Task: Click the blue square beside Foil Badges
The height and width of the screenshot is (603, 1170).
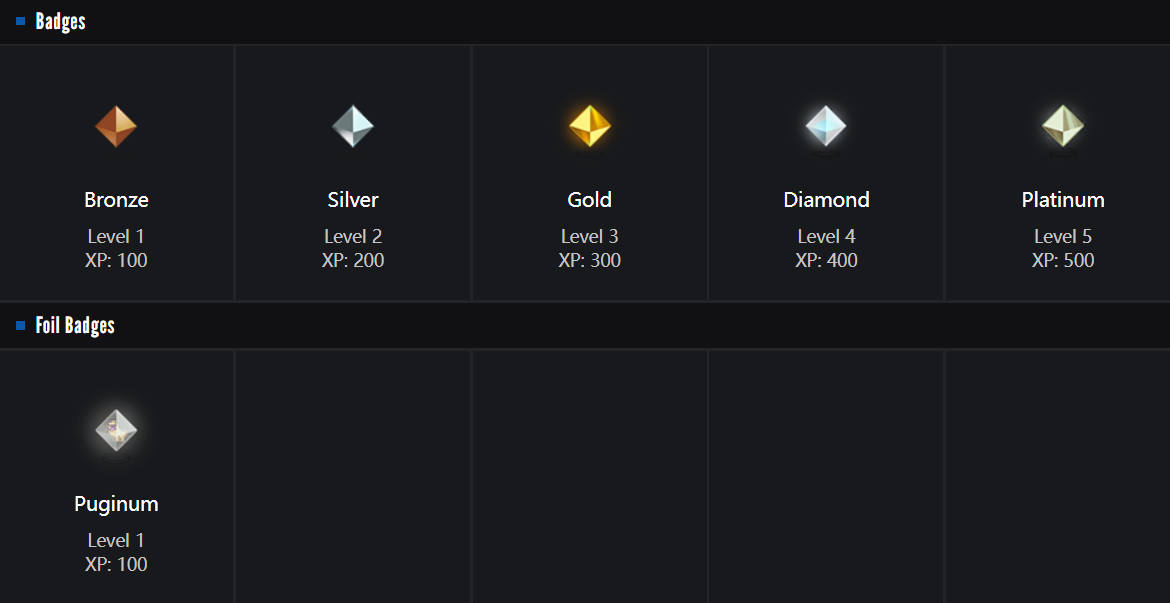Action: [x=20, y=325]
